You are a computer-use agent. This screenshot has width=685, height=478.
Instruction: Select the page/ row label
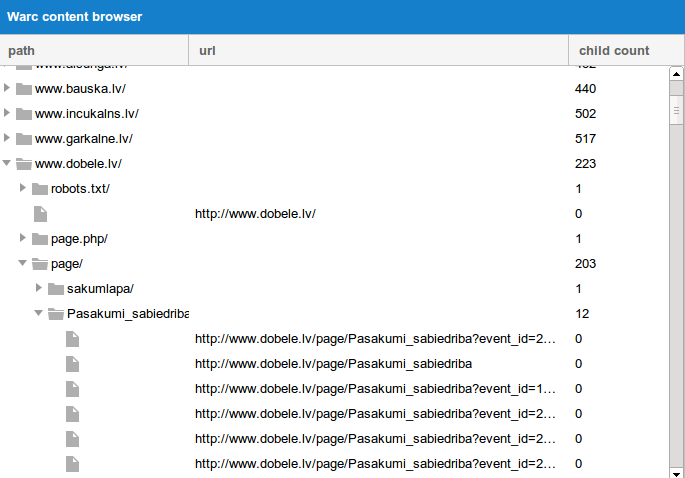click(67, 264)
